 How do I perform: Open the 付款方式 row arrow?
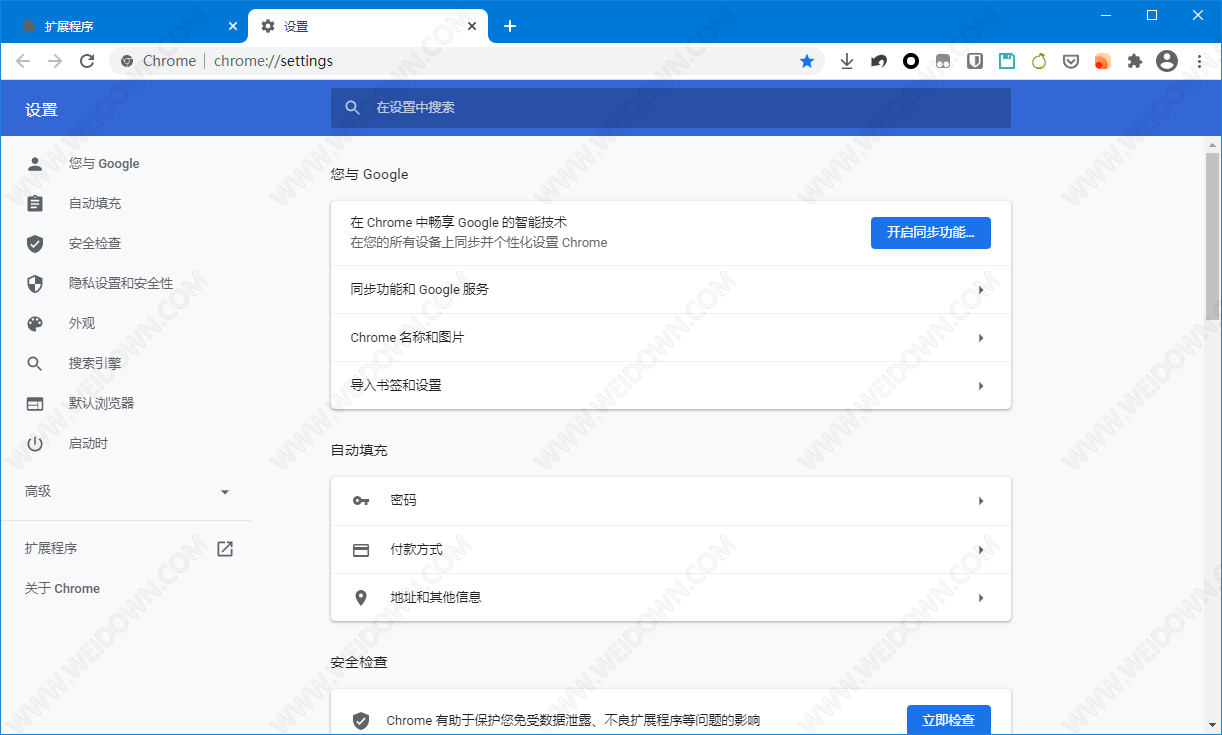tap(981, 550)
